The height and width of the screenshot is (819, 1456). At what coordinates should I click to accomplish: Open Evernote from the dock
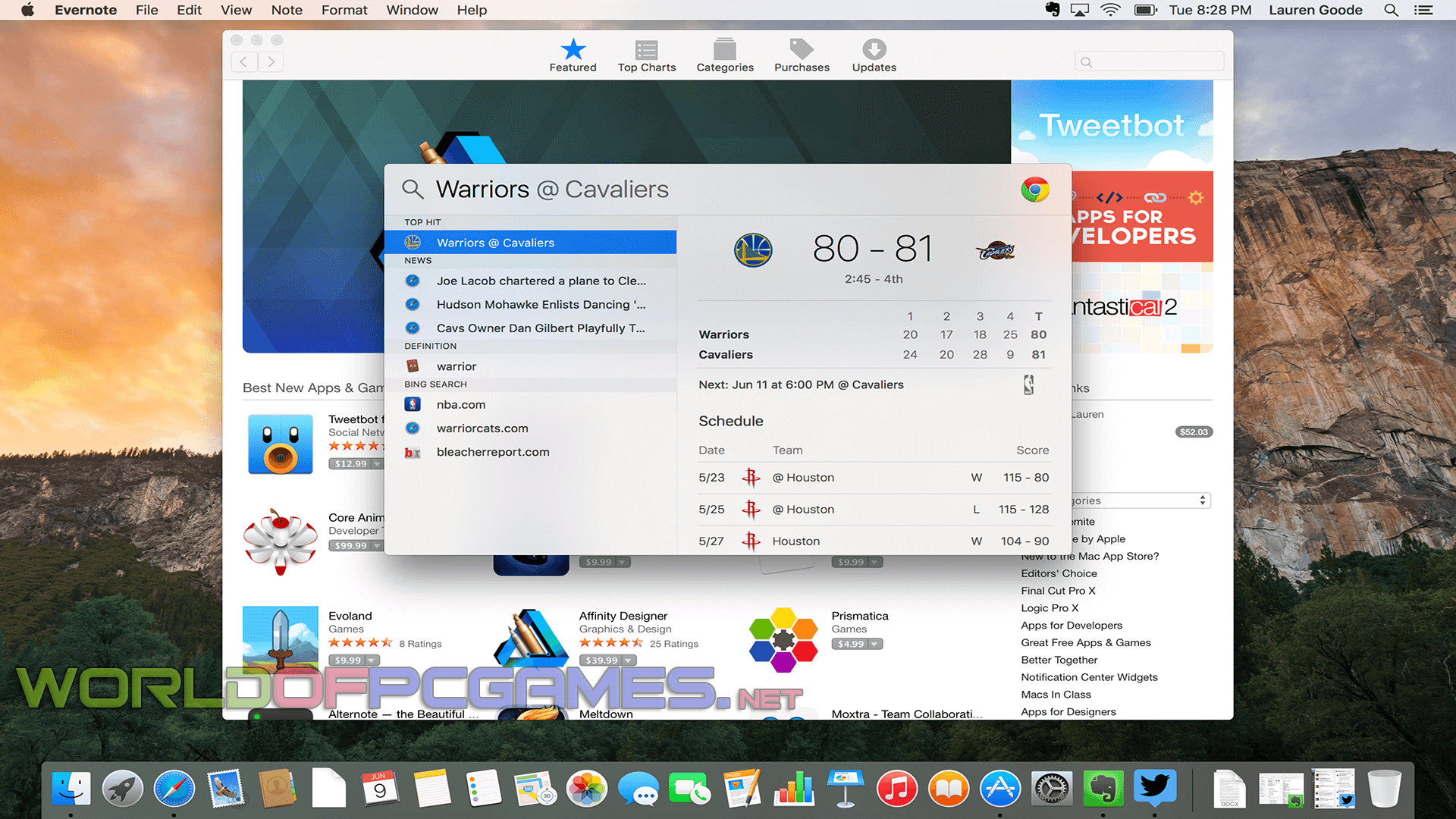tap(1103, 789)
